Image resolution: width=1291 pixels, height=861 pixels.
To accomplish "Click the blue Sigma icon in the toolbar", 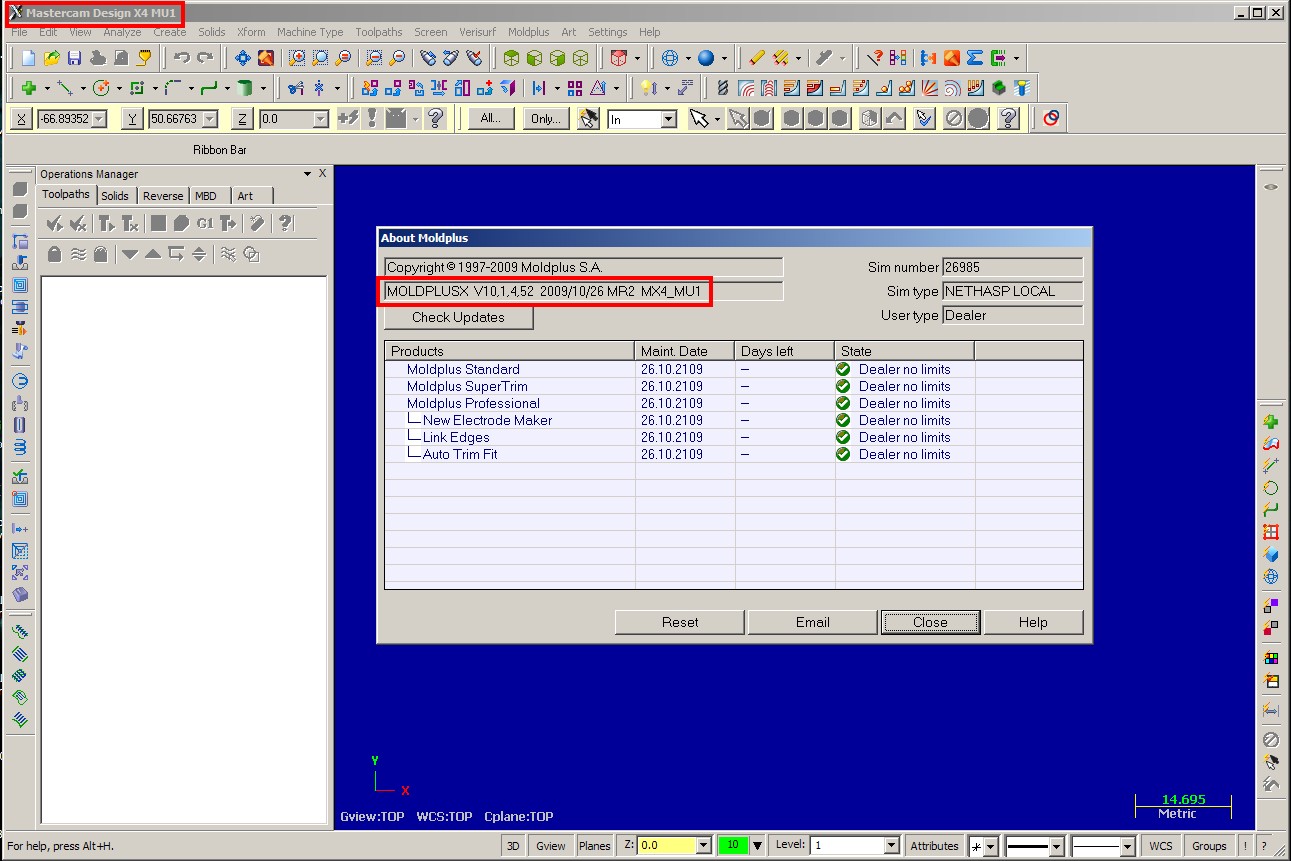I will click(975, 58).
